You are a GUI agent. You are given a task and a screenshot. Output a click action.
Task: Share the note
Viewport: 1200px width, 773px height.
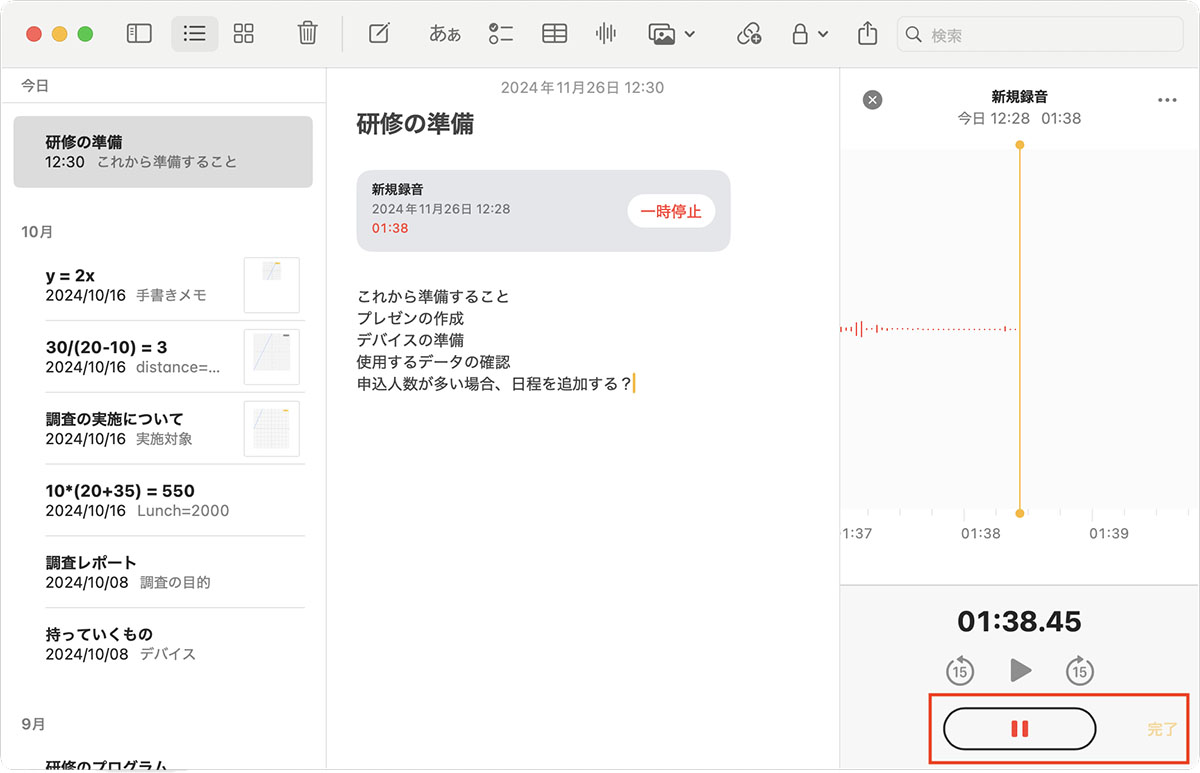pyautogui.click(x=867, y=34)
